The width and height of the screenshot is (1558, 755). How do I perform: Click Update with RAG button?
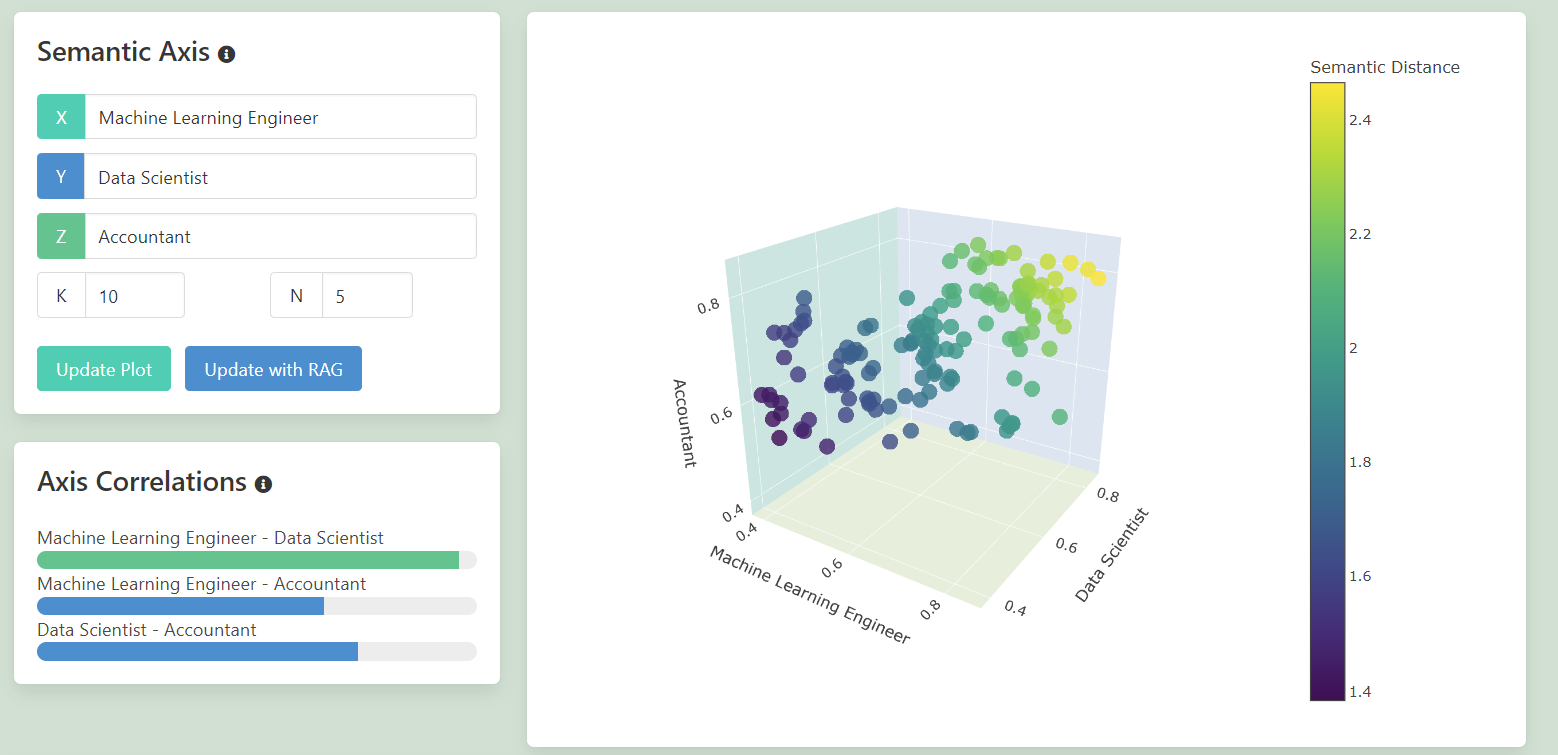[x=273, y=369]
